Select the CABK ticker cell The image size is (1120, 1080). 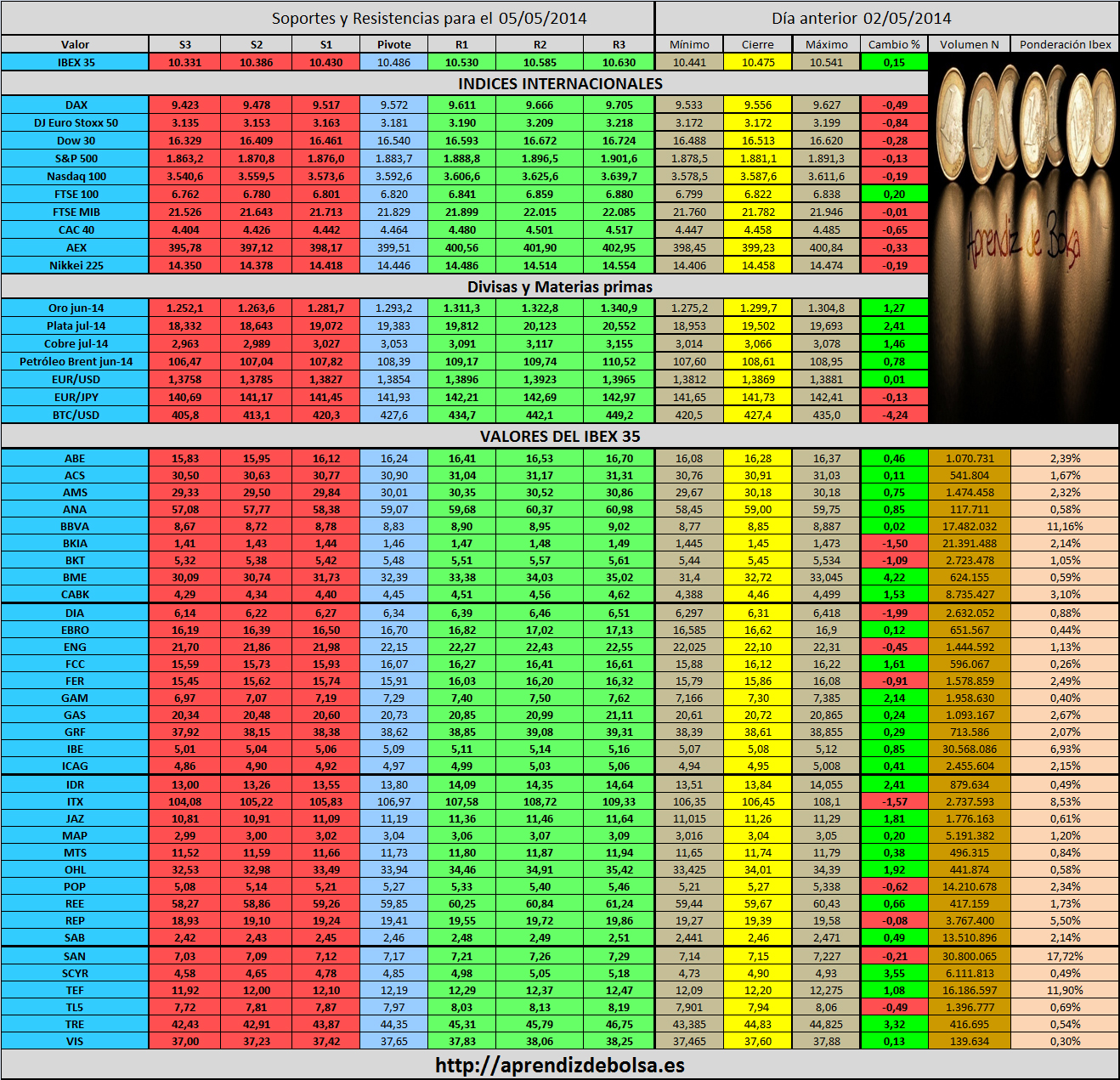pos(75,594)
